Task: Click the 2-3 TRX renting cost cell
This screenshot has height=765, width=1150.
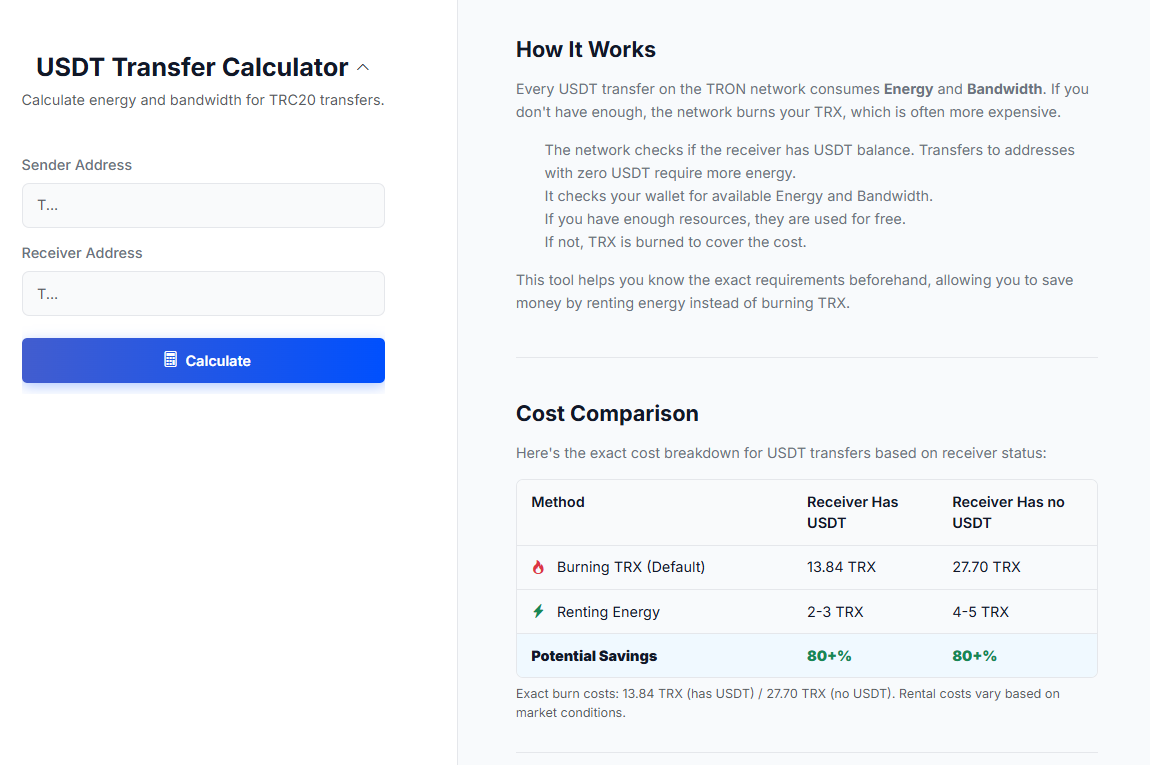Action: pos(835,612)
